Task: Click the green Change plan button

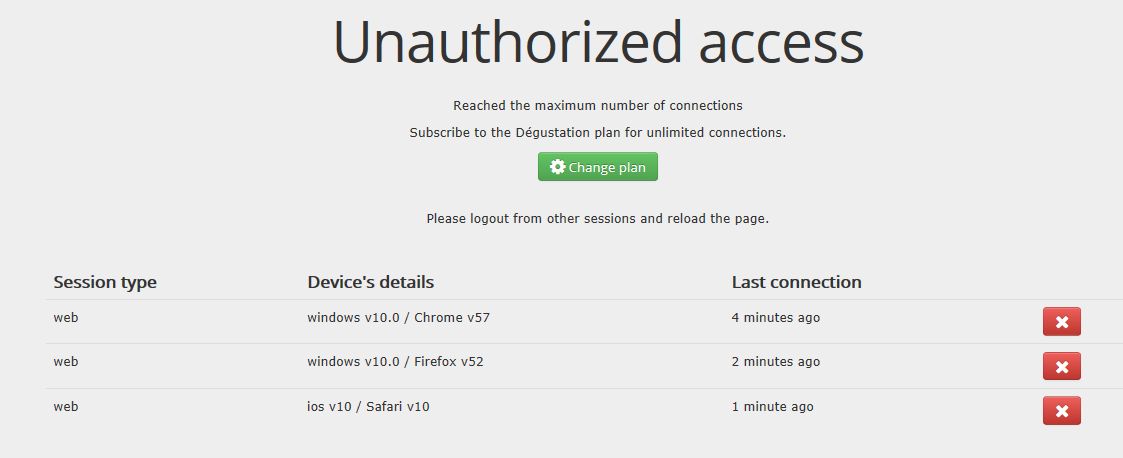Action: tap(598, 167)
